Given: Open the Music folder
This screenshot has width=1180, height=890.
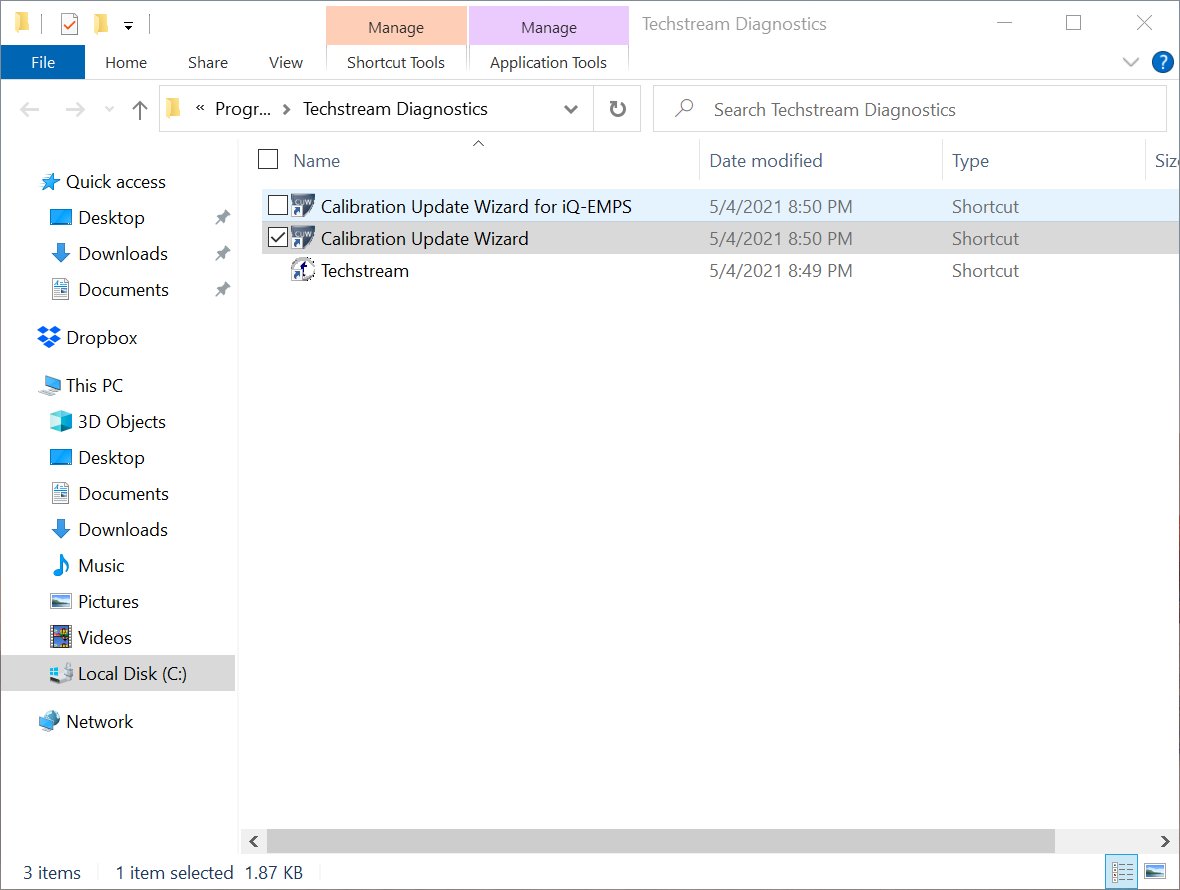Looking at the screenshot, I should (101, 567).
